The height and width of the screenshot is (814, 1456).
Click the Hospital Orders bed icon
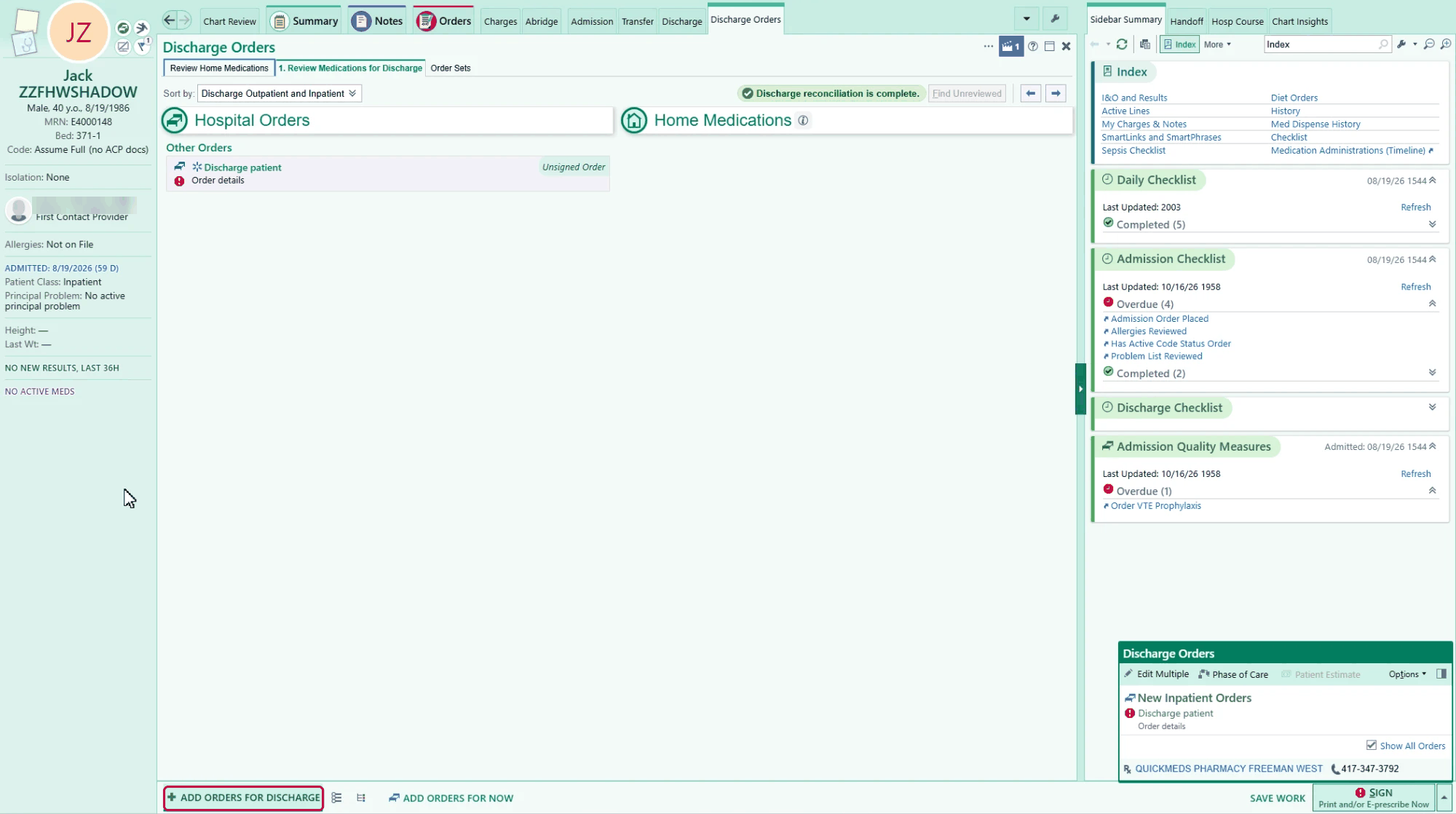point(175,120)
